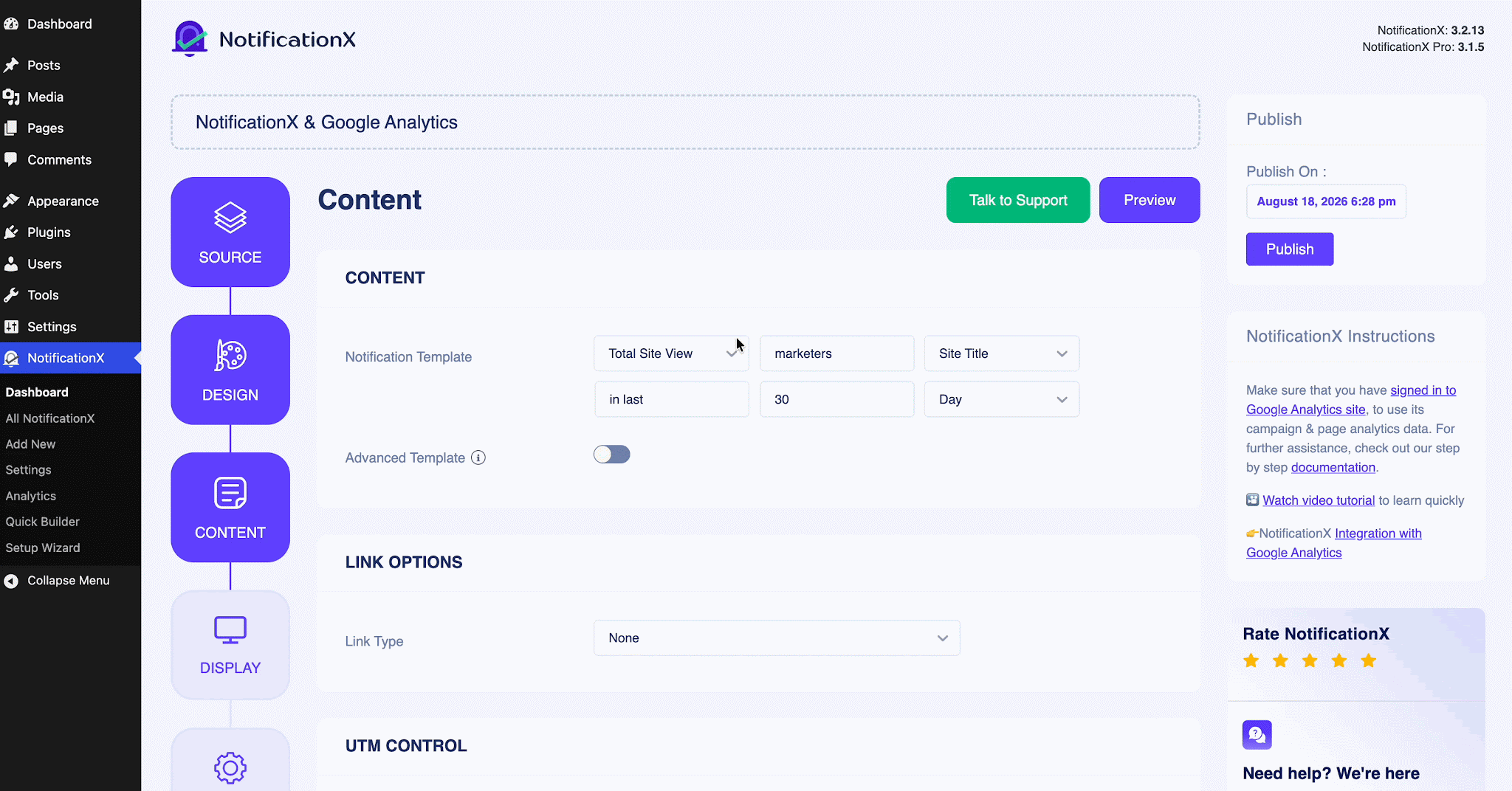
Task: Select Add New in NotificationX submenu
Action: pos(30,444)
